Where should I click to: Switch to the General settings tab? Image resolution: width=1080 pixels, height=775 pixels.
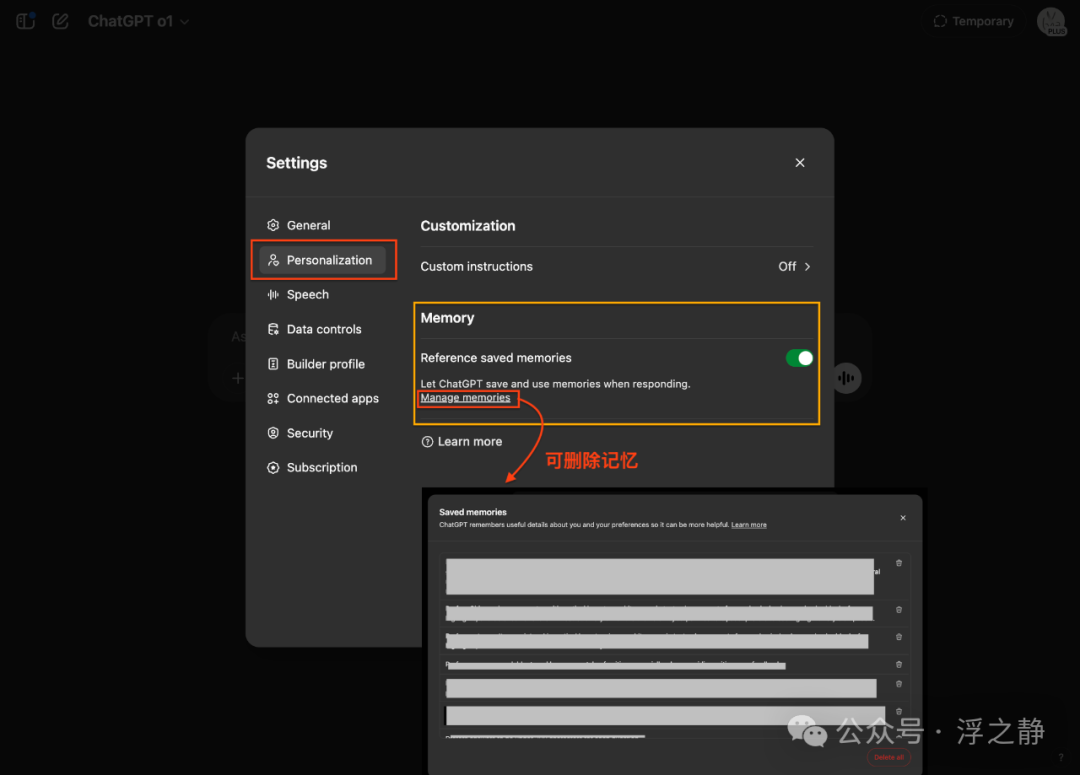(308, 226)
